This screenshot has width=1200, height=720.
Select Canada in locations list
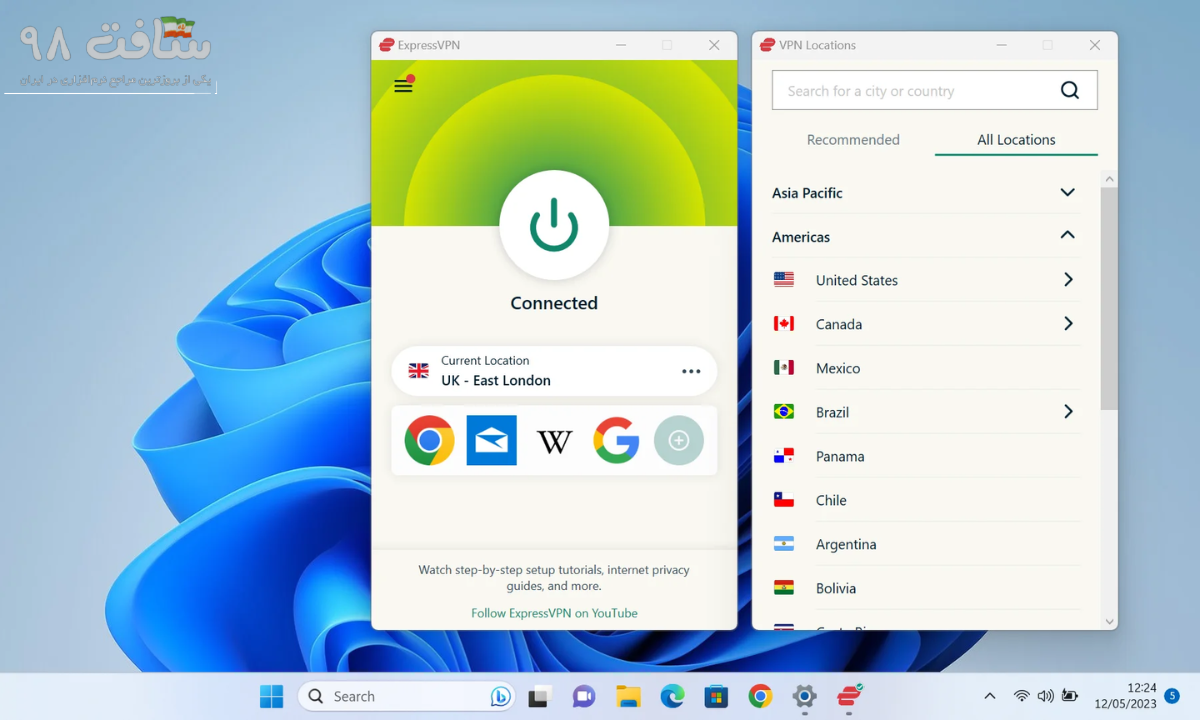[926, 324]
